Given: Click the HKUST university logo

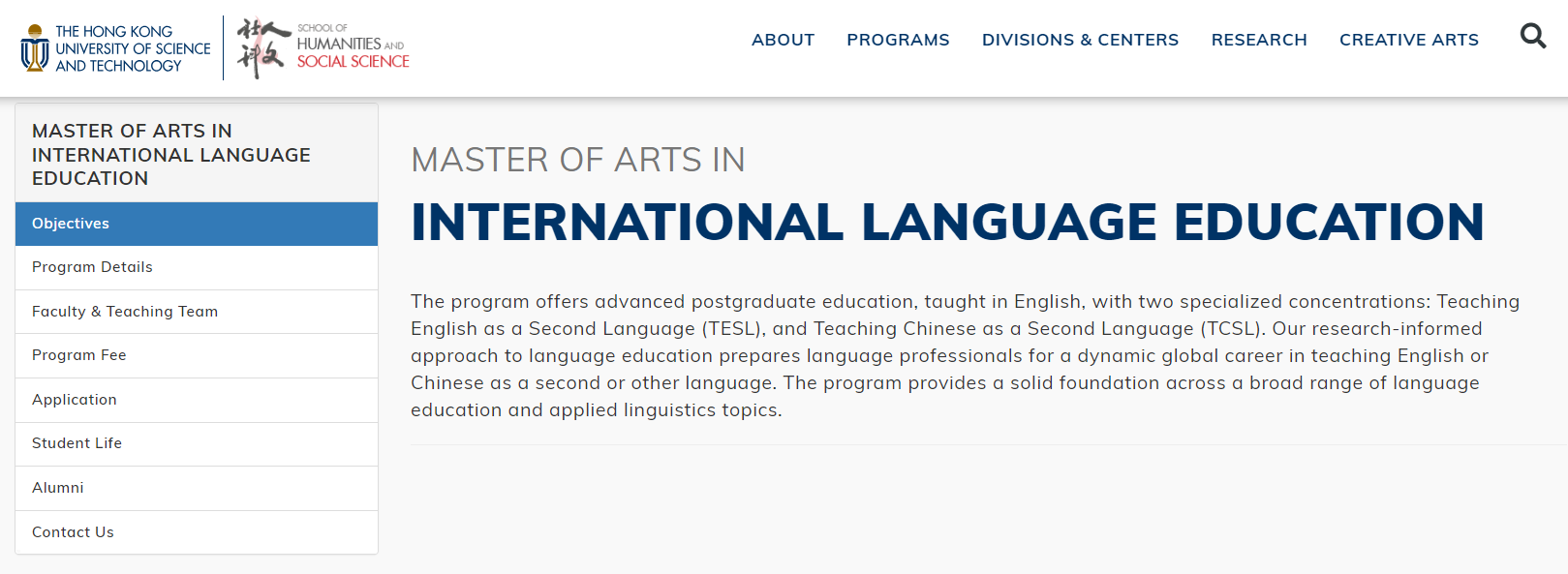Looking at the screenshot, I should coord(116,48).
